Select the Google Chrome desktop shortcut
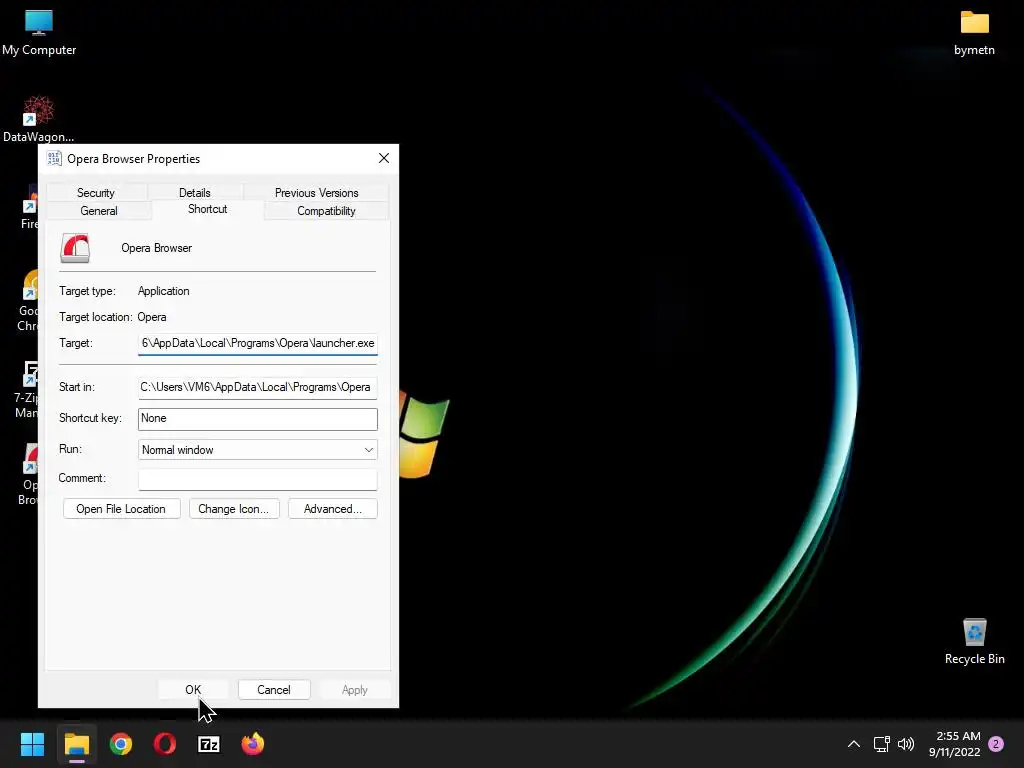 (27, 300)
